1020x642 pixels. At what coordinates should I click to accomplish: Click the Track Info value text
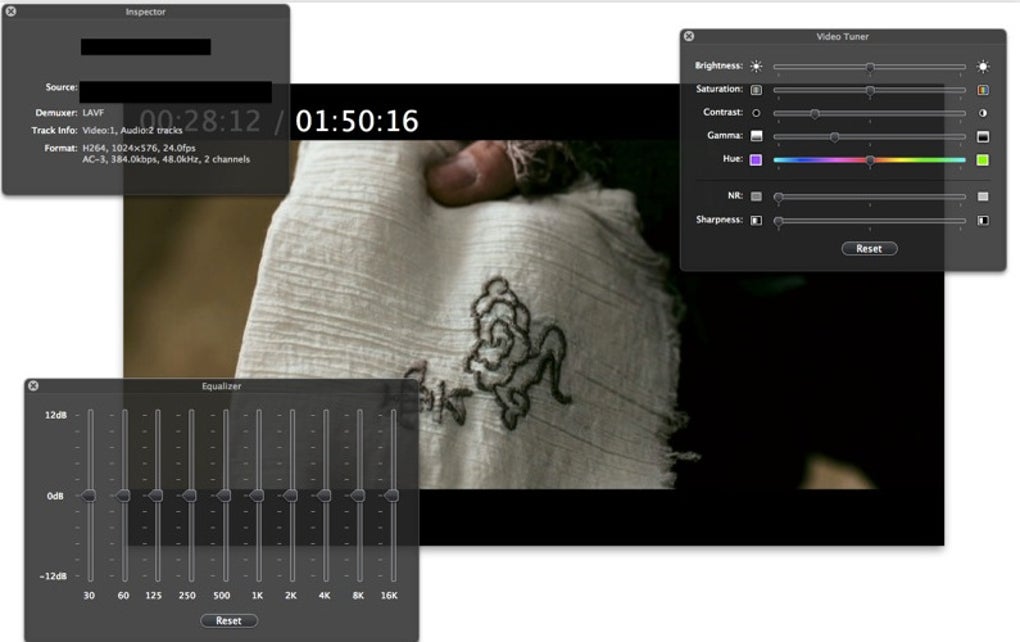132,130
